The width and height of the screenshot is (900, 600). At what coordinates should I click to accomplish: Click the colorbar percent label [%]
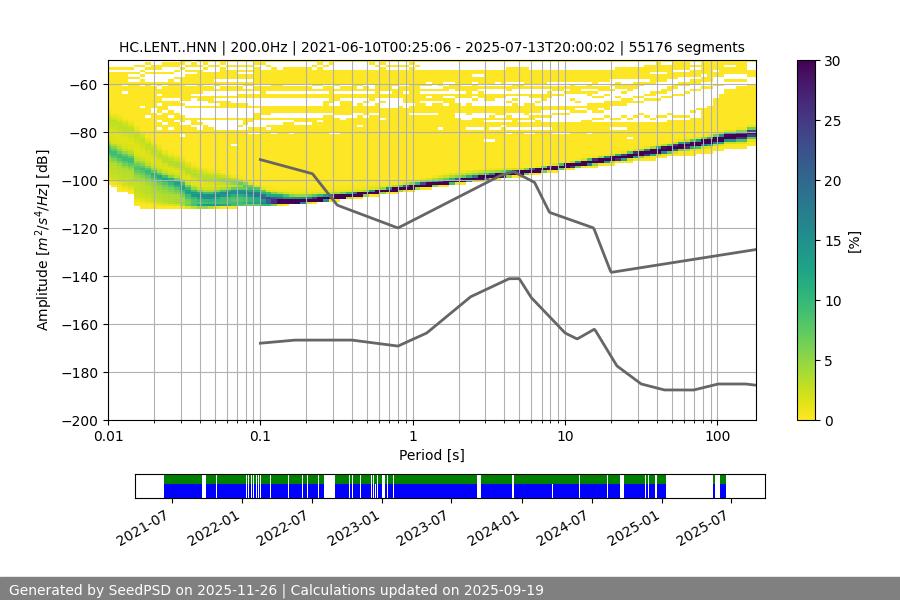click(x=853, y=241)
